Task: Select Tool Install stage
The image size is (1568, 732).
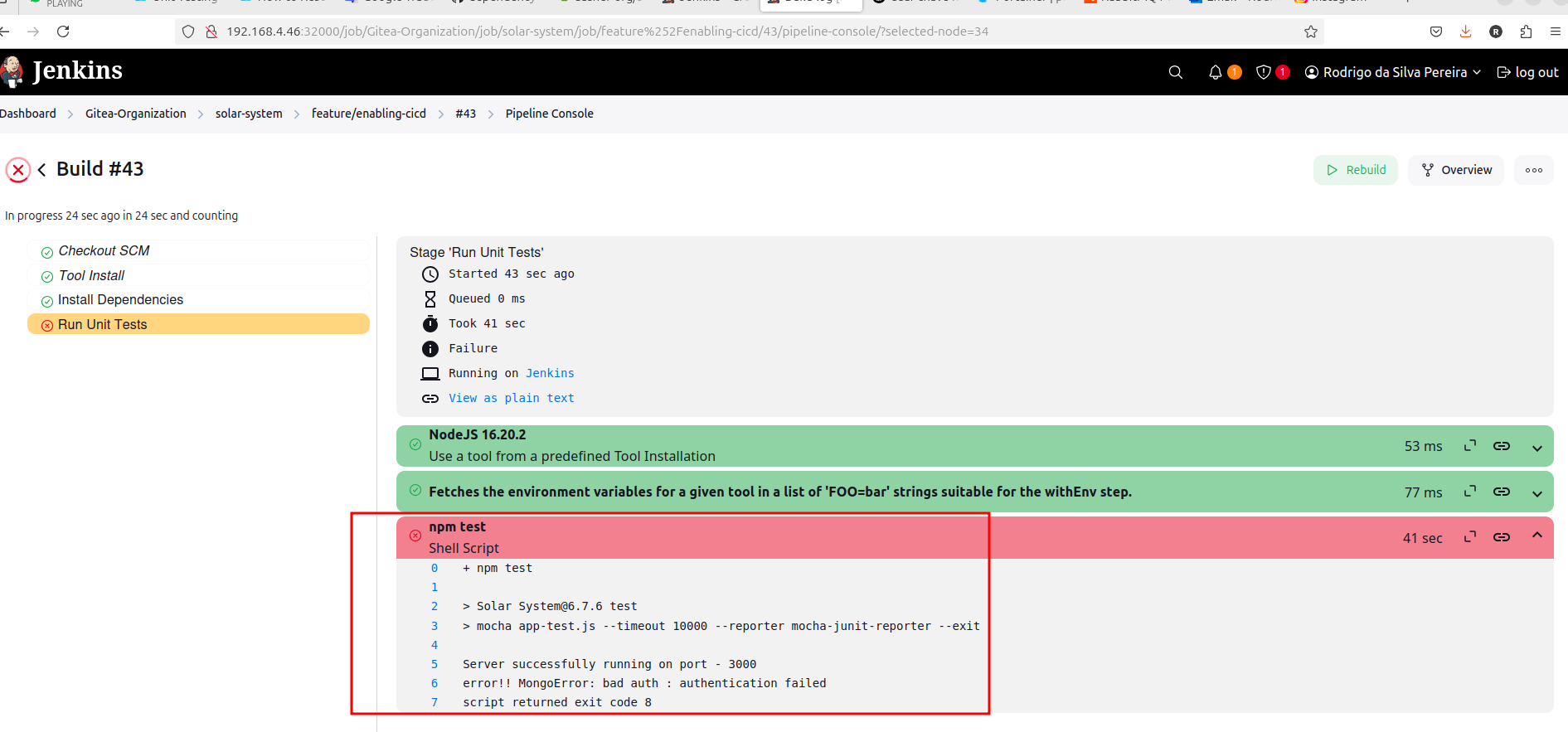Action: pyautogui.click(x=199, y=276)
